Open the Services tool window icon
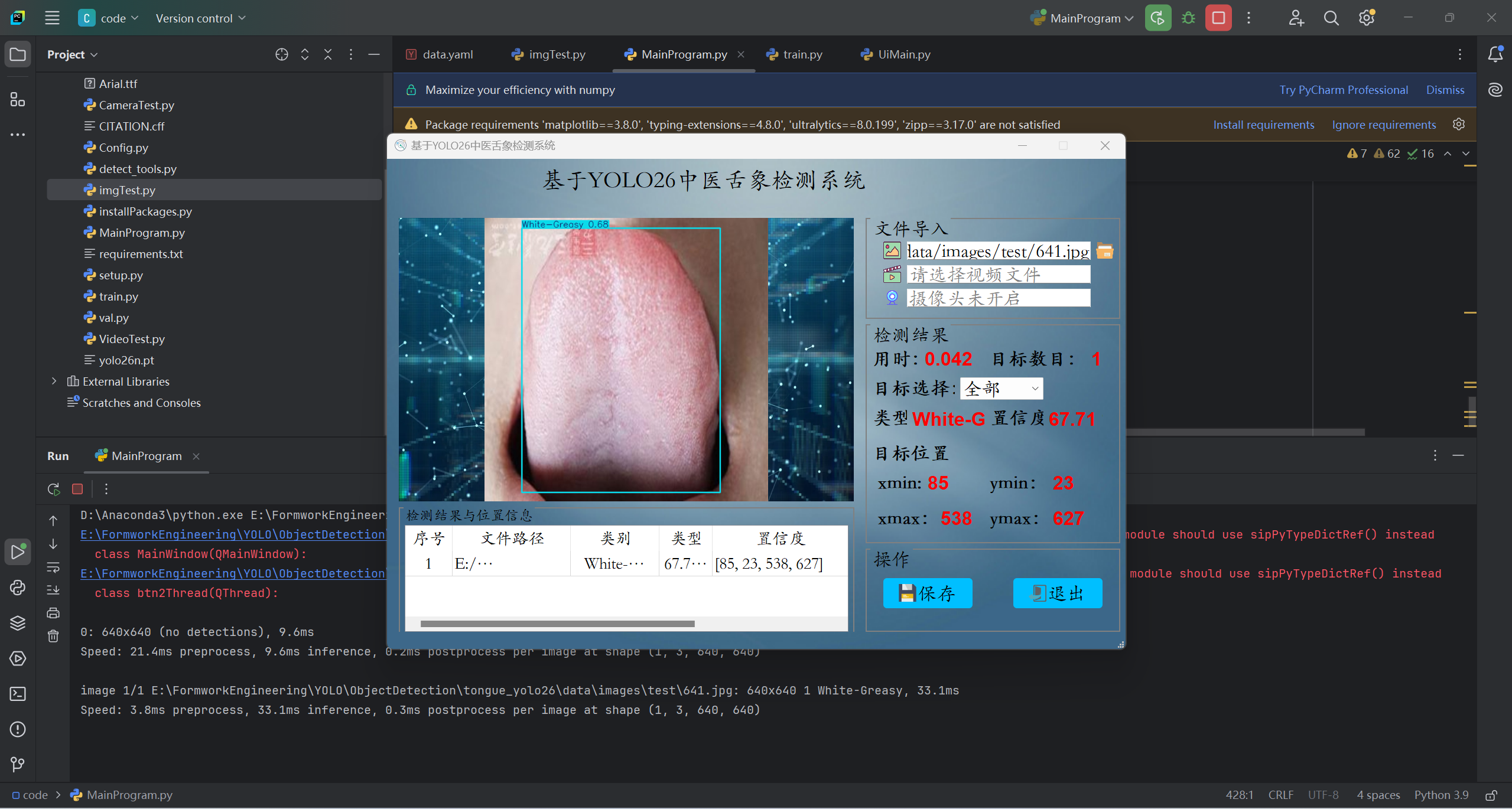1512x809 pixels. pos(18,658)
